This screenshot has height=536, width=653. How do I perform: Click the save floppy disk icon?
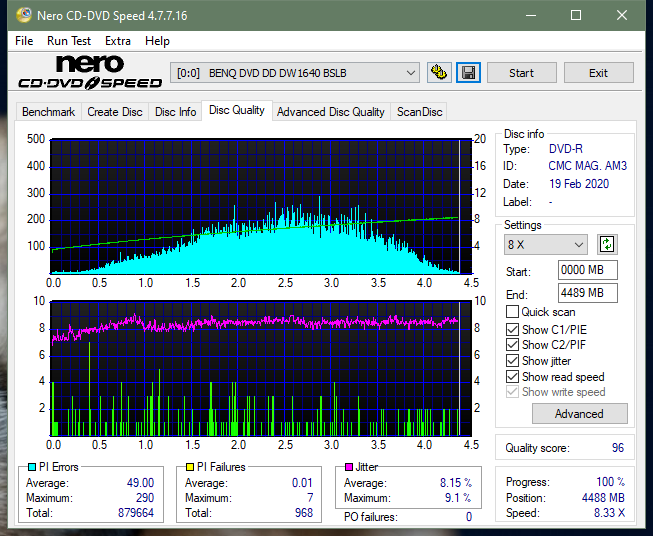pyautogui.click(x=468, y=73)
